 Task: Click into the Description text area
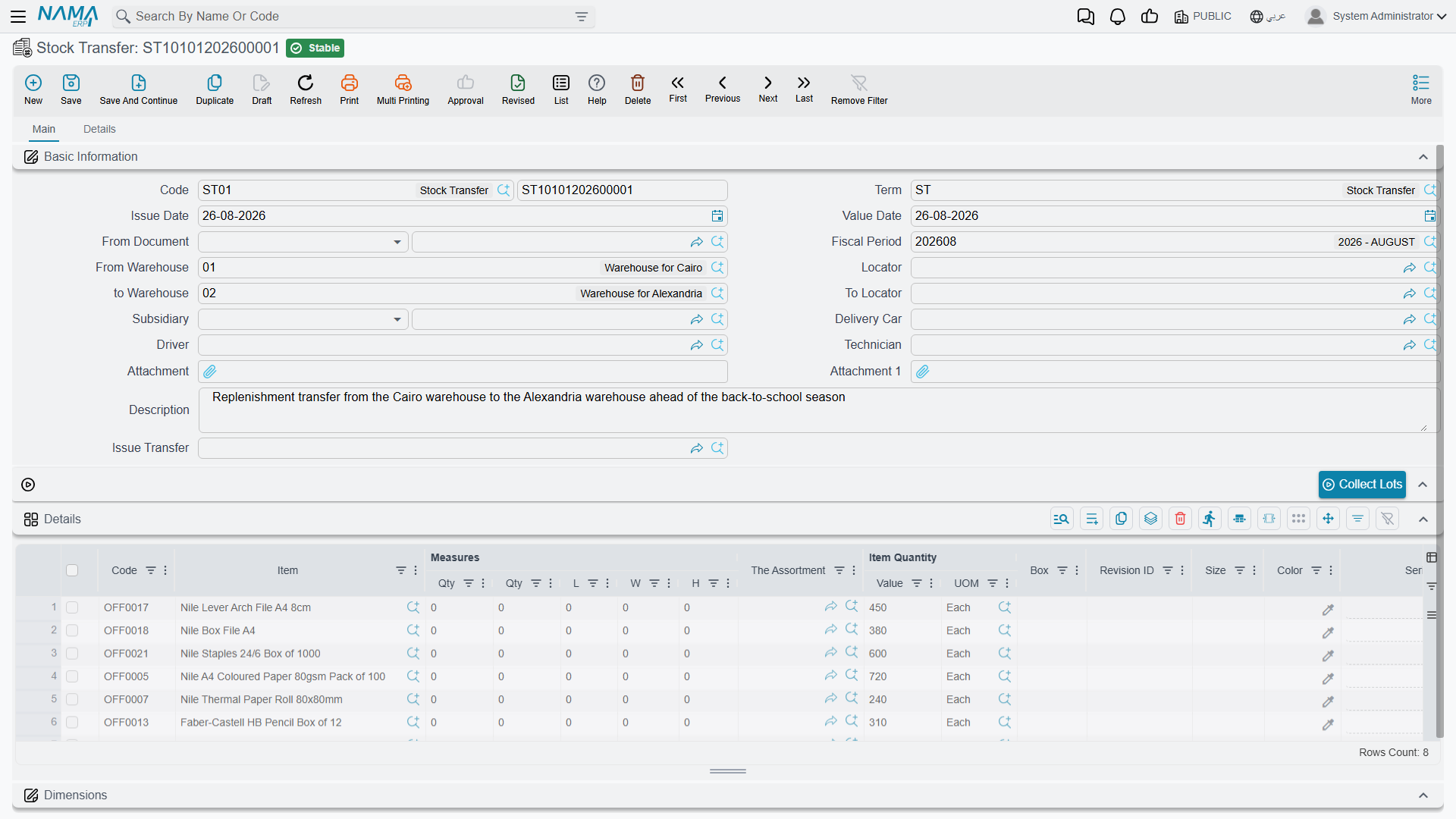[817, 410]
